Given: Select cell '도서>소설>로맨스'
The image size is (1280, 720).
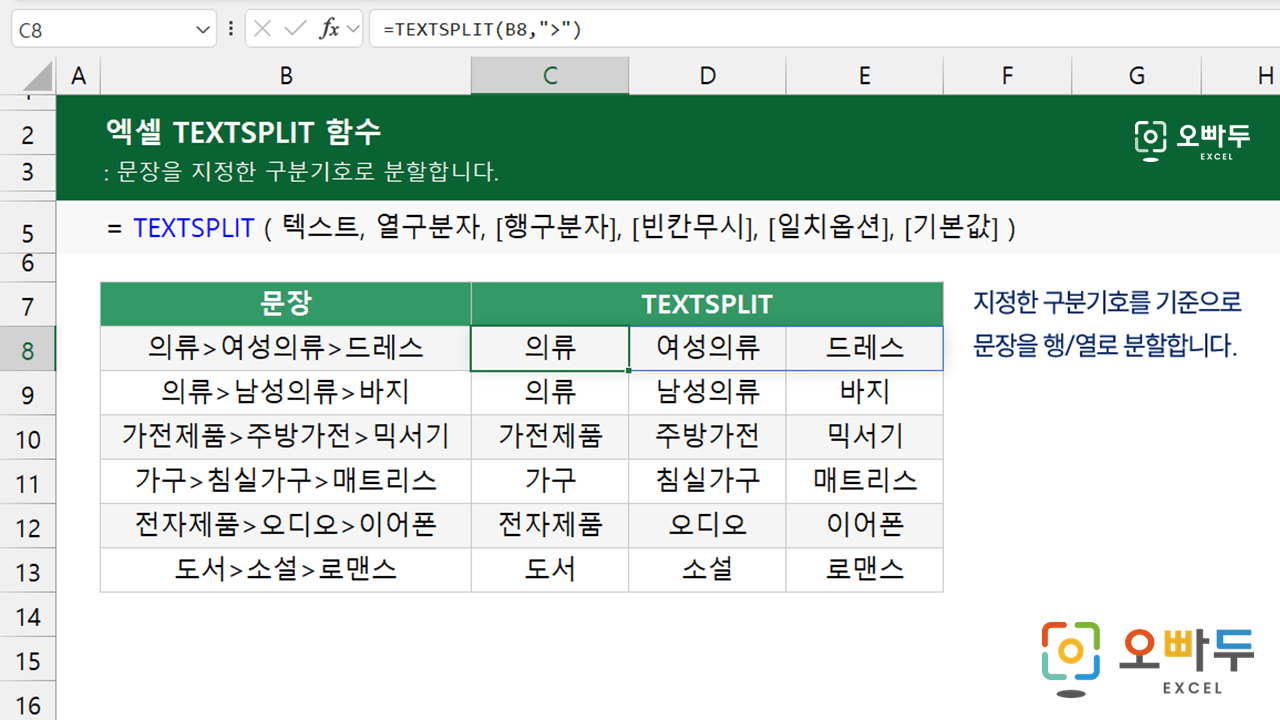Looking at the screenshot, I should [286, 569].
